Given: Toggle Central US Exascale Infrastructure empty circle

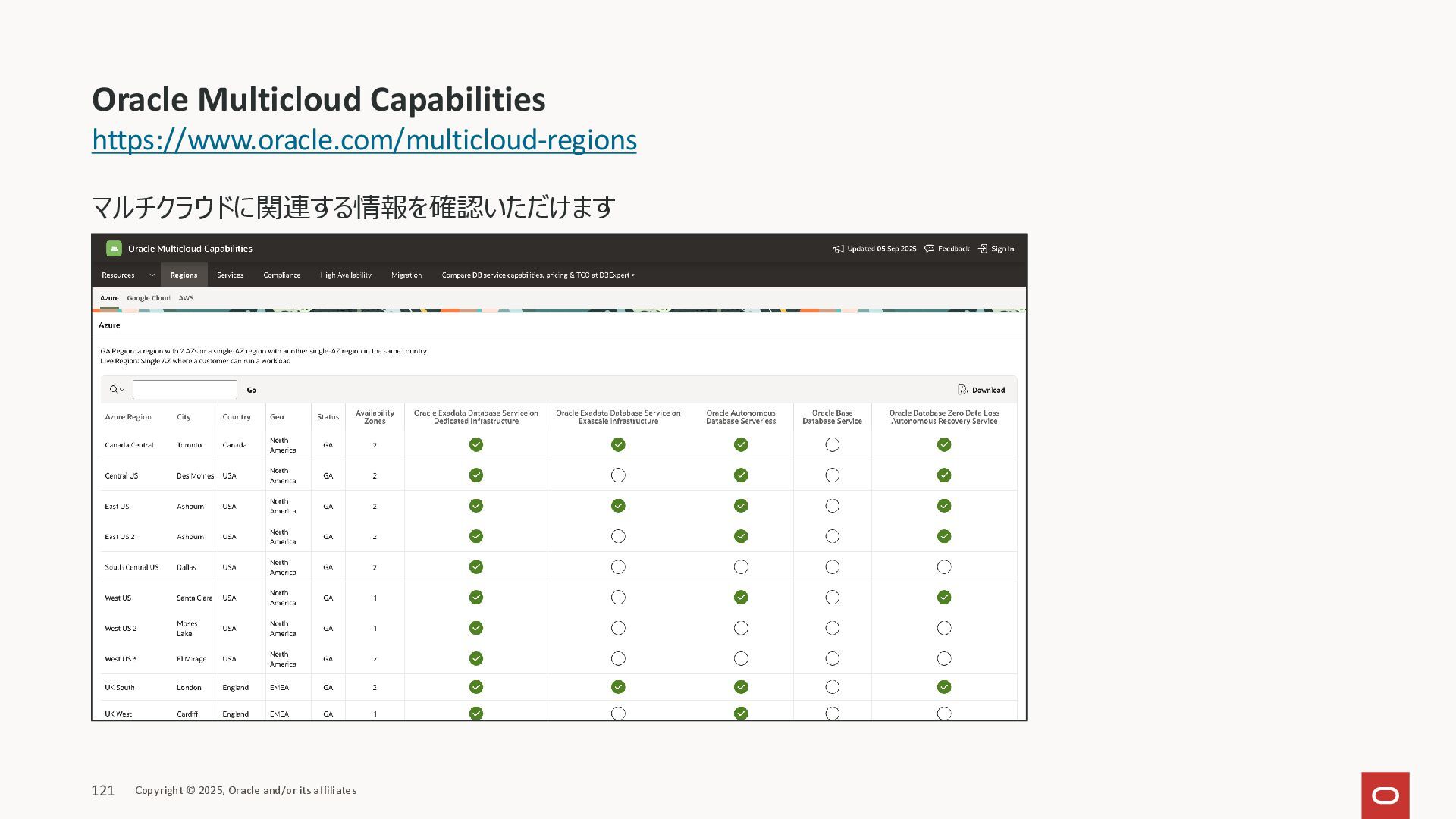Looking at the screenshot, I should (x=618, y=475).
